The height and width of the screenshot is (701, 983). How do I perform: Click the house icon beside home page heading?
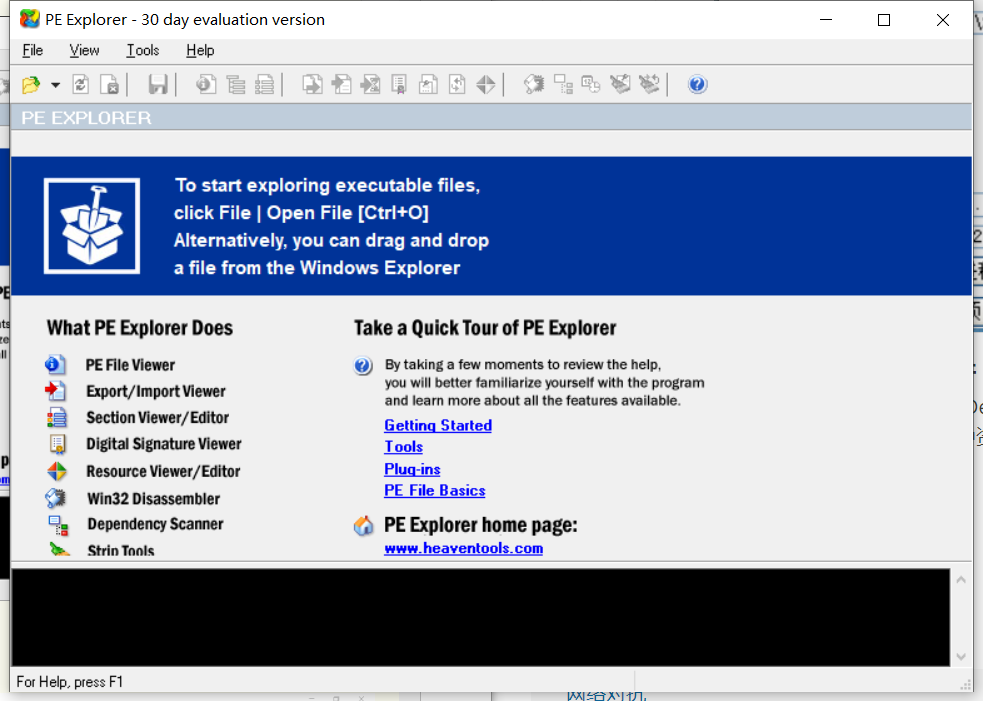(x=364, y=525)
